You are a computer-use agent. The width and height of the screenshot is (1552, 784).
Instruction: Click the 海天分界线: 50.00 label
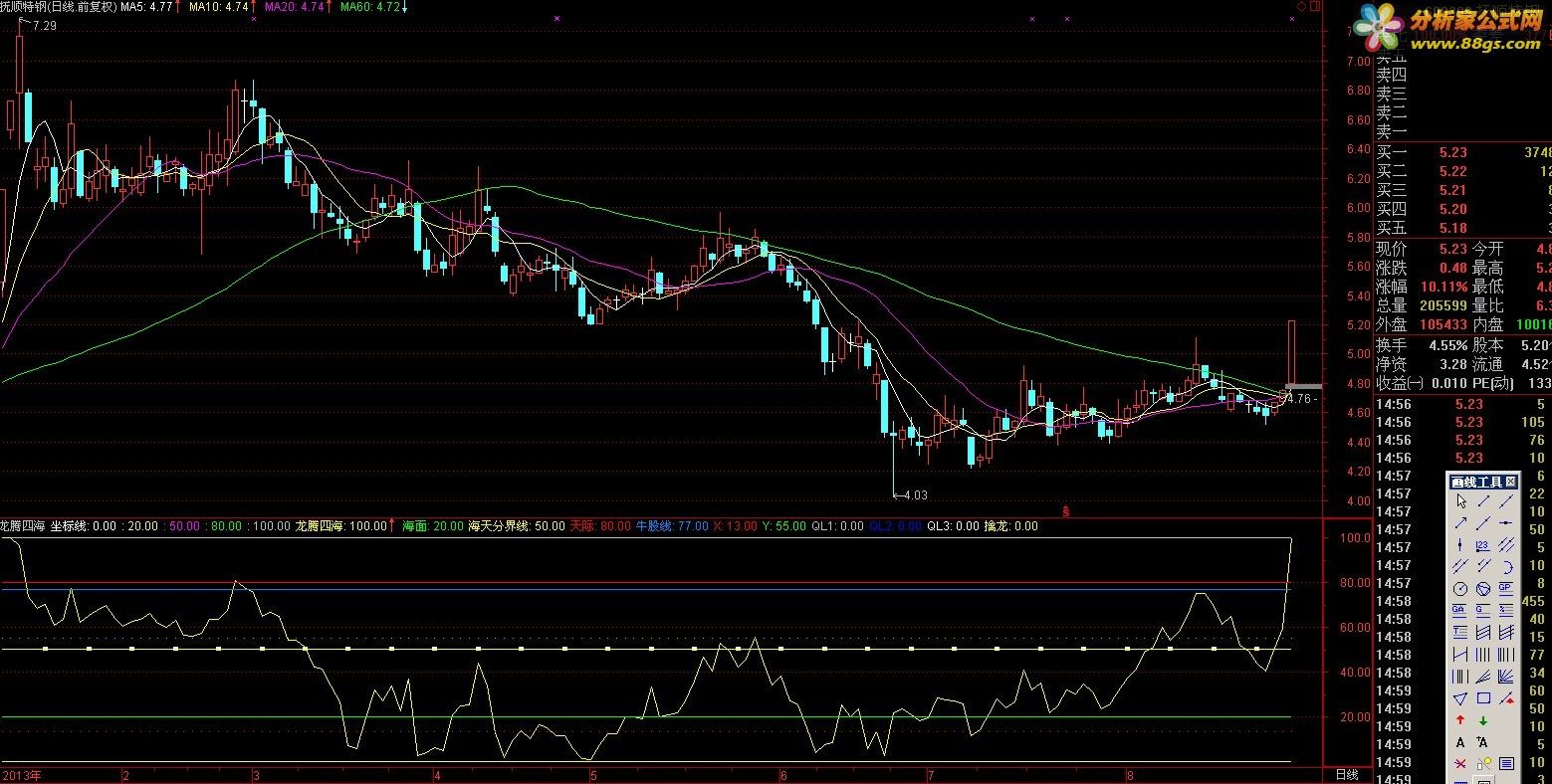[x=517, y=526]
